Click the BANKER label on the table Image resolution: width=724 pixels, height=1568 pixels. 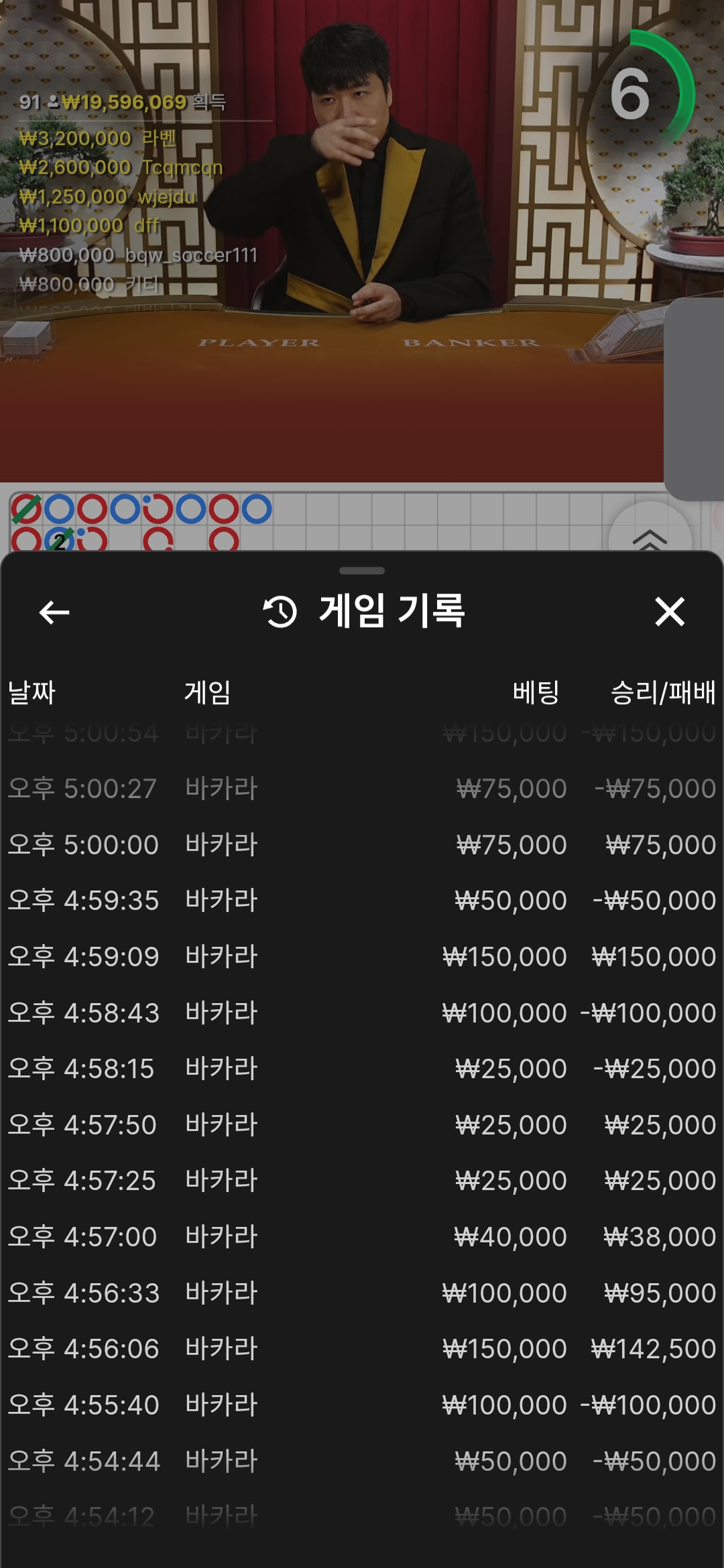(471, 343)
